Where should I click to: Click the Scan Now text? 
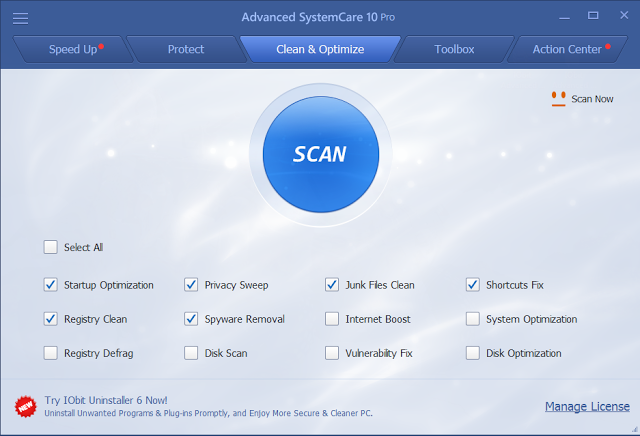point(592,99)
